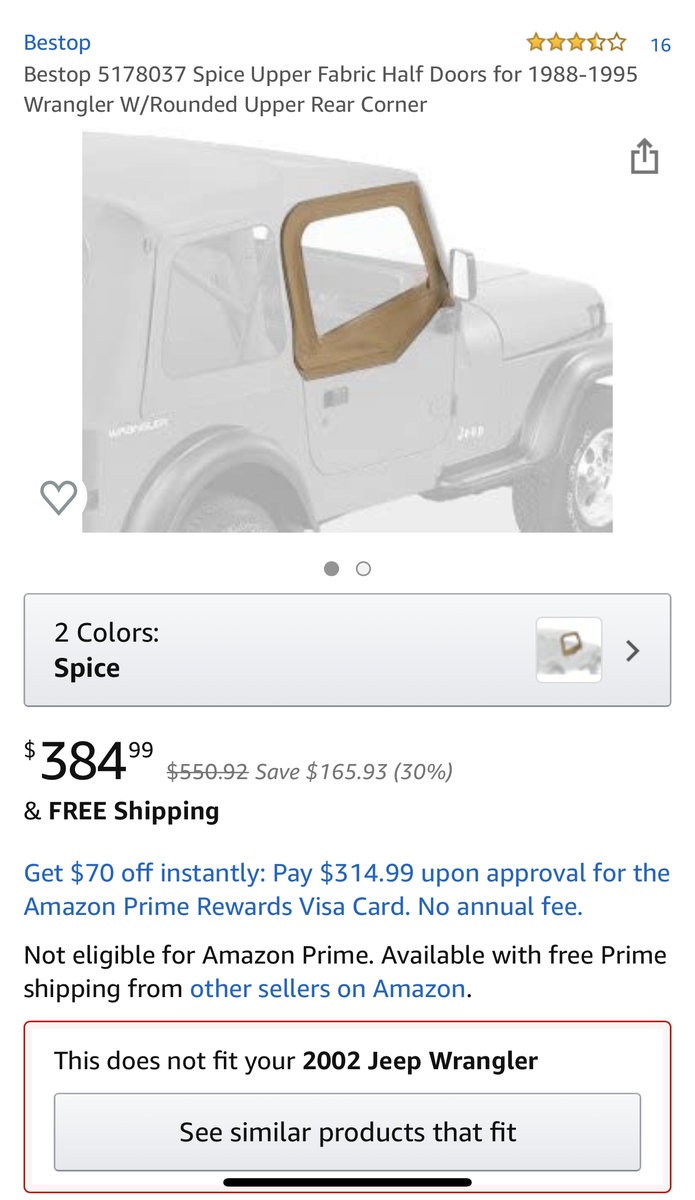Follow the 'other sellers on Amazon' link
This screenshot has height=1200, width=695.
(x=328, y=989)
